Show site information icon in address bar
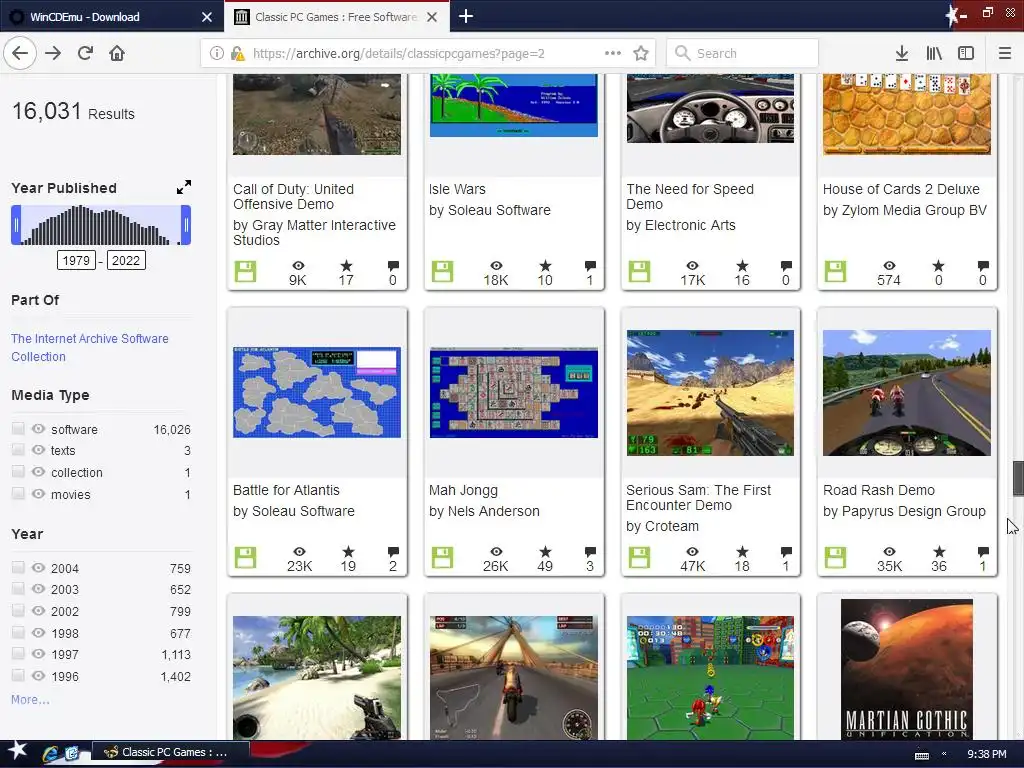Image resolution: width=1024 pixels, height=768 pixels. tap(216, 54)
